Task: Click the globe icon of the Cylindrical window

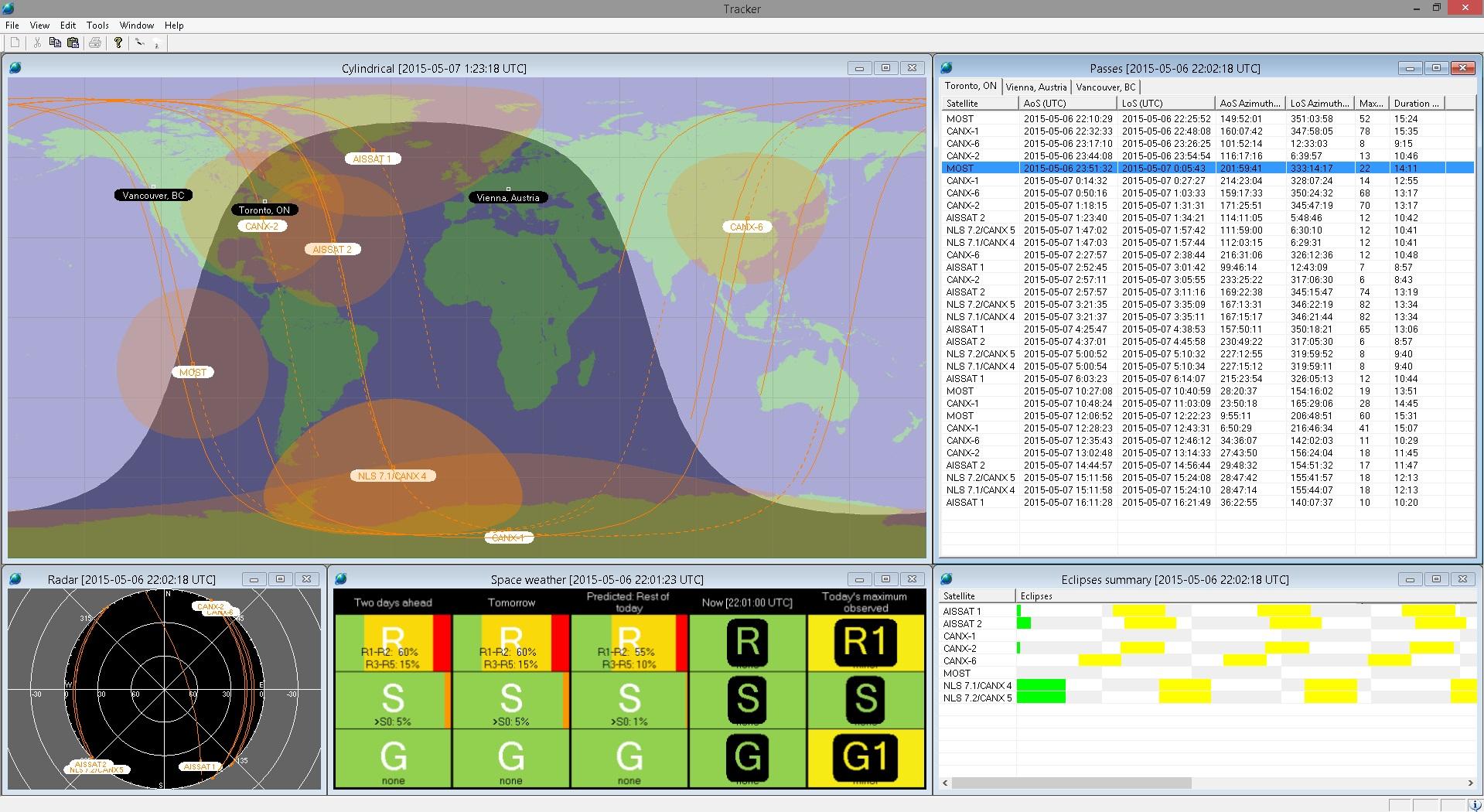Action: [x=15, y=68]
